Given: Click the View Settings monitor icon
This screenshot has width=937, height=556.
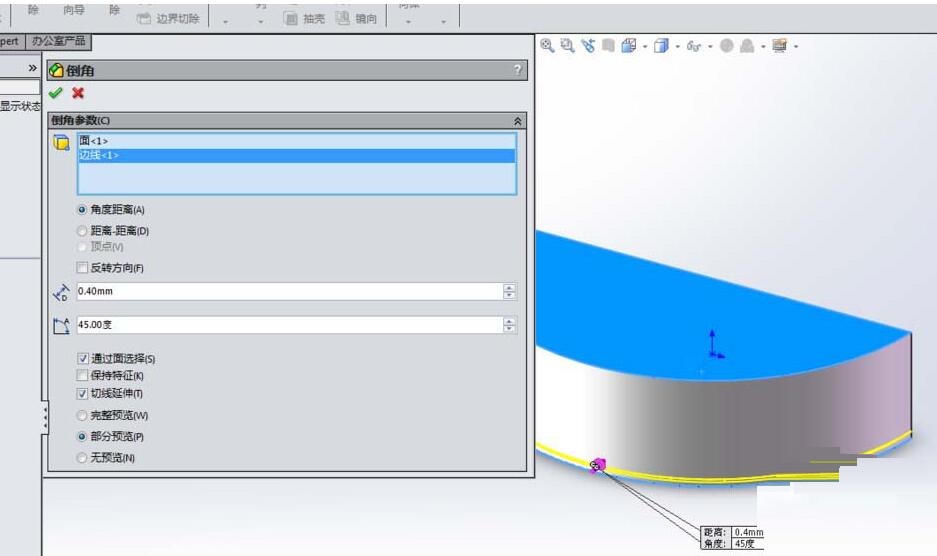Looking at the screenshot, I should pyautogui.click(x=779, y=45).
